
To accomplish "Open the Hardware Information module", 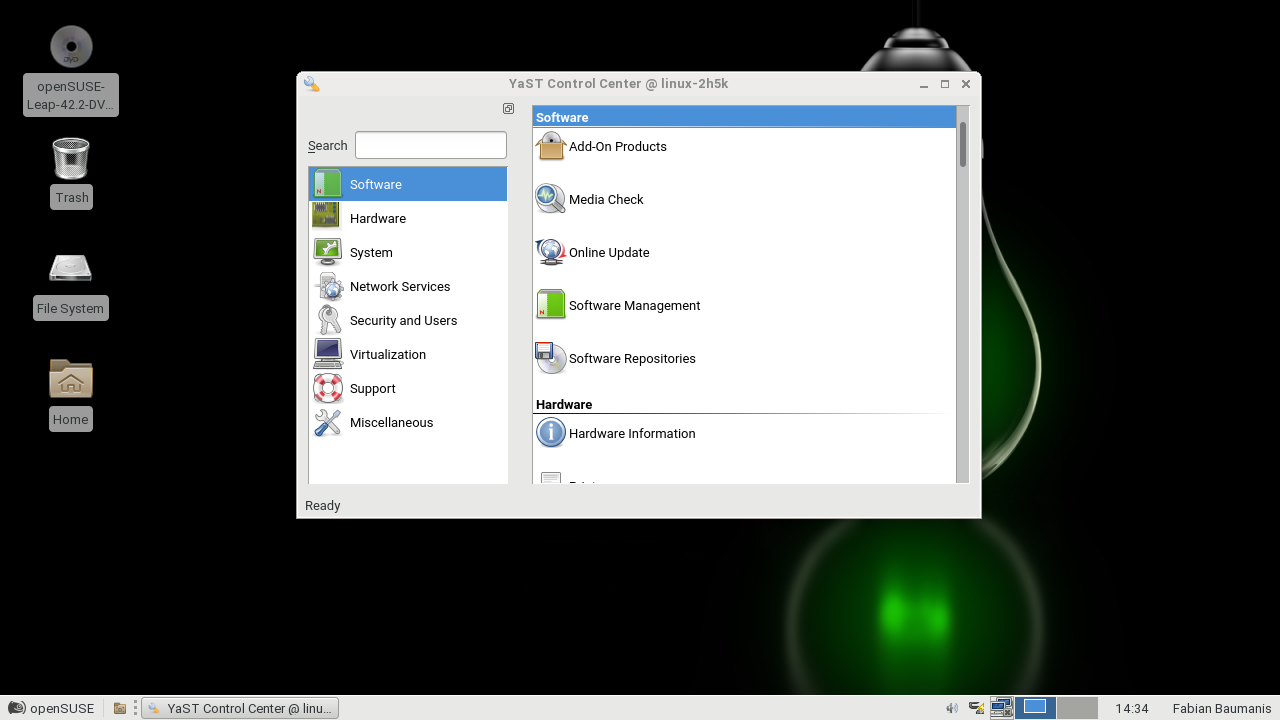I will tap(551, 433).
